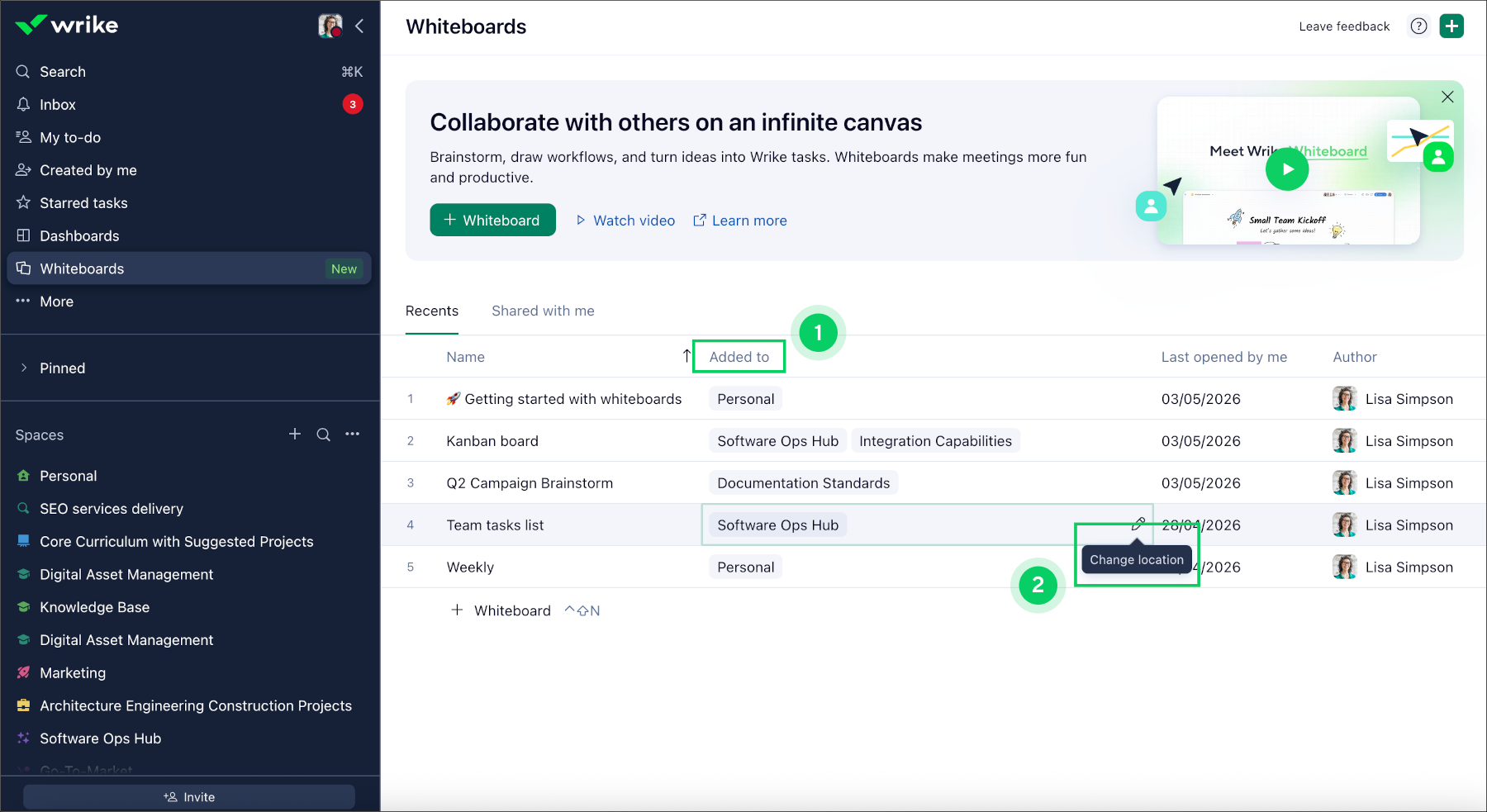The width and height of the screenshot is (1487, 812).
Task: Open the help question mark icon
Action: point(1418,26)
